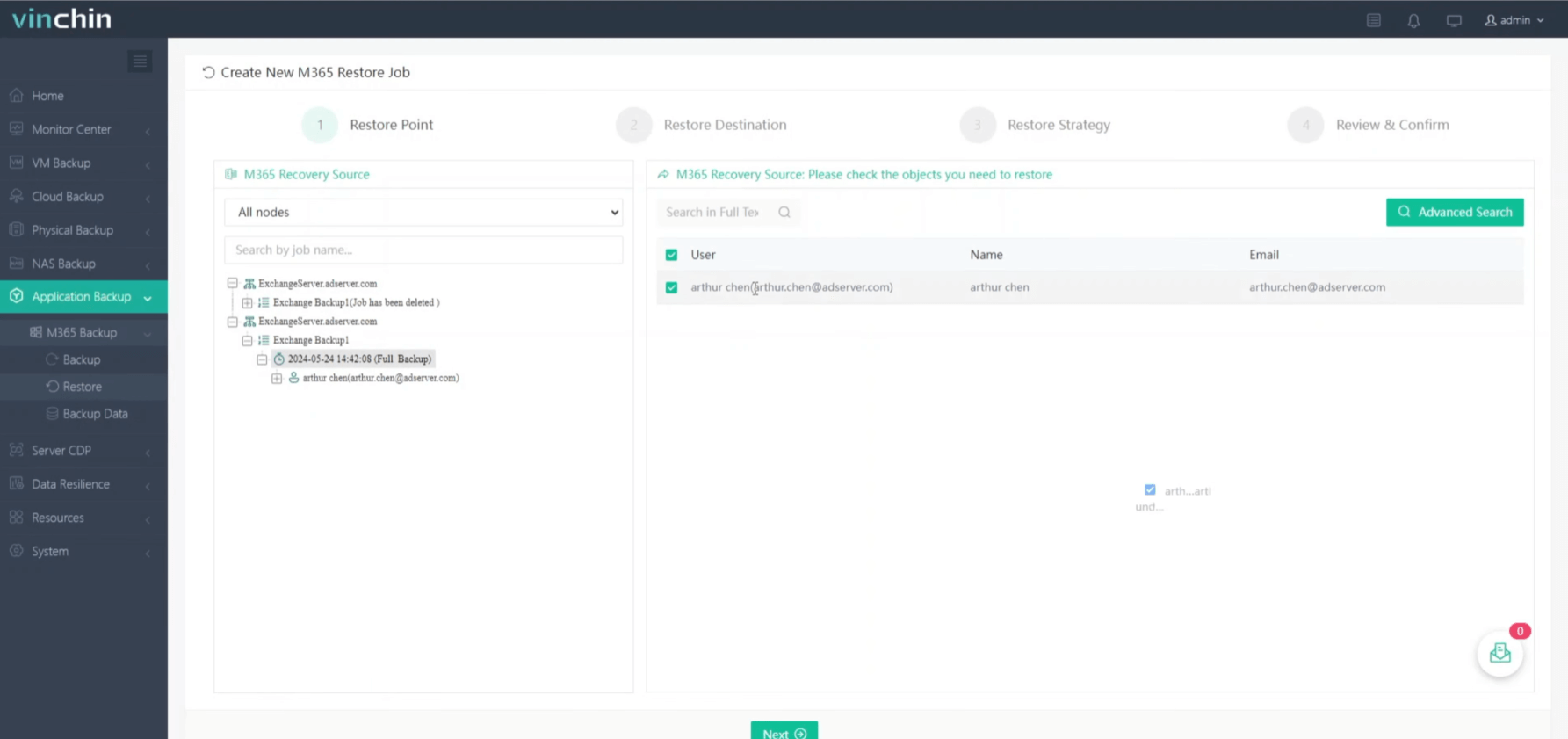Collapse the first ExchangeServer.adserver.com node
The width and height of the screenshot is (1568, 739).
233,284
